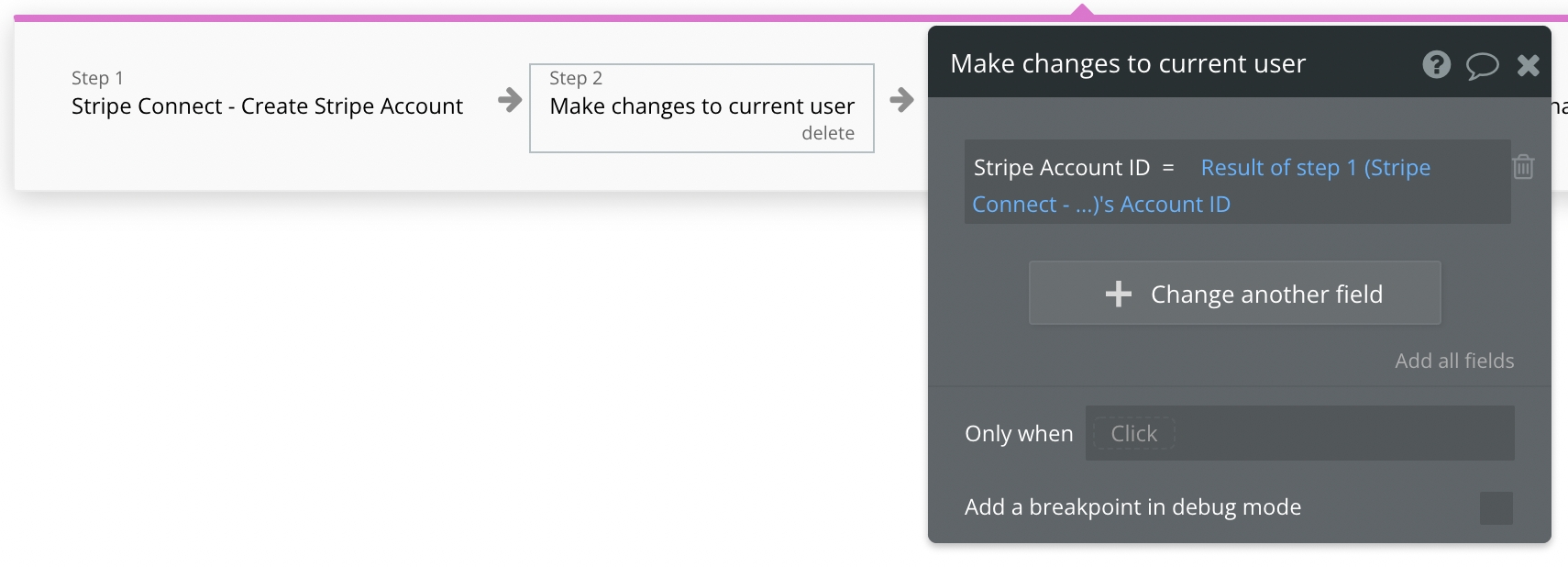Close the Make changes to current user panel
Image resolution: width=1568 pixels, height=567 pixels.
tap(1528, 65)
